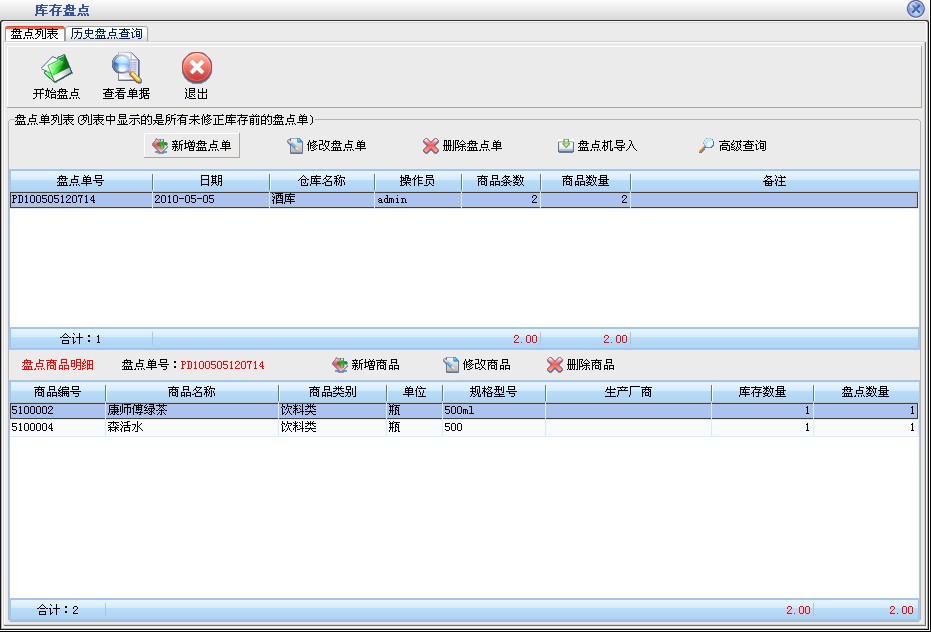Close the 库存盘点 window
This screenshot has width=931, height=632.
[915, 9]
